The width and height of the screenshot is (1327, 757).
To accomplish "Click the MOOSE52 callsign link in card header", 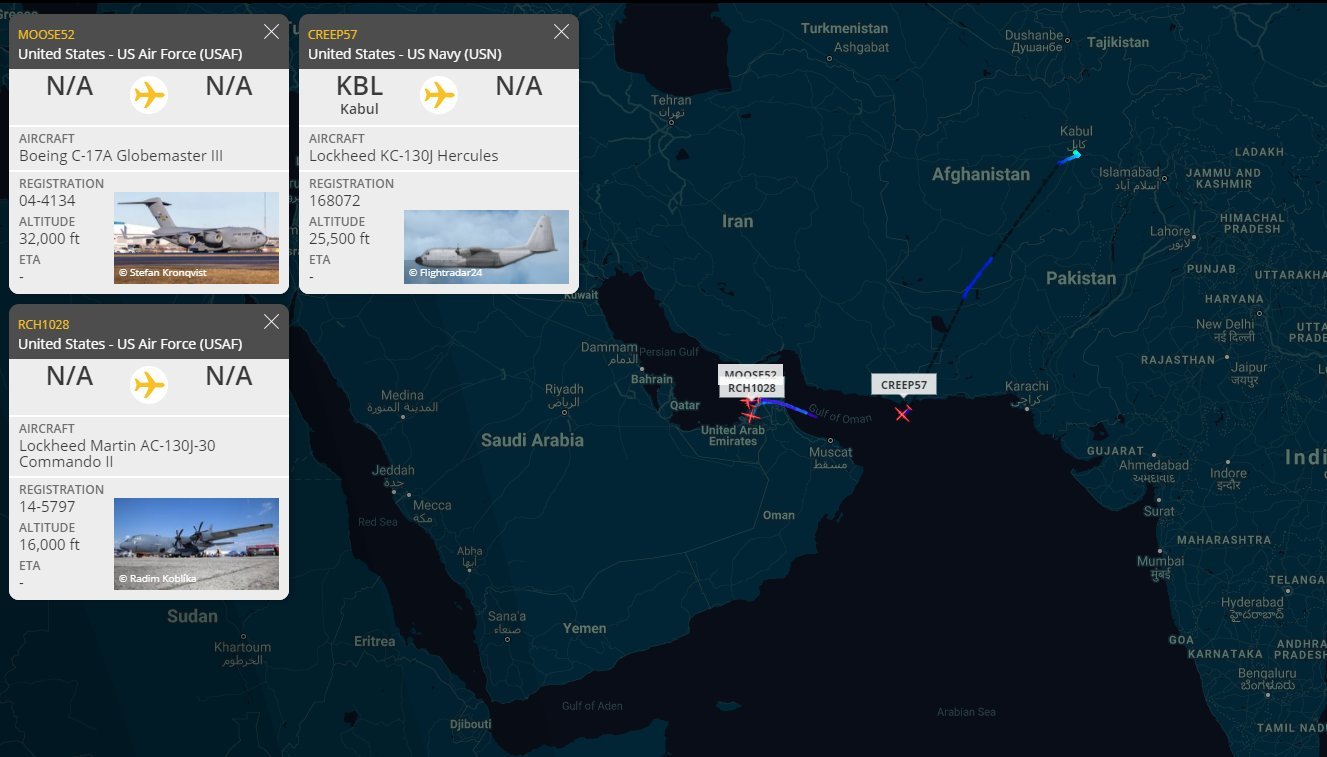I will click(46, 34).
